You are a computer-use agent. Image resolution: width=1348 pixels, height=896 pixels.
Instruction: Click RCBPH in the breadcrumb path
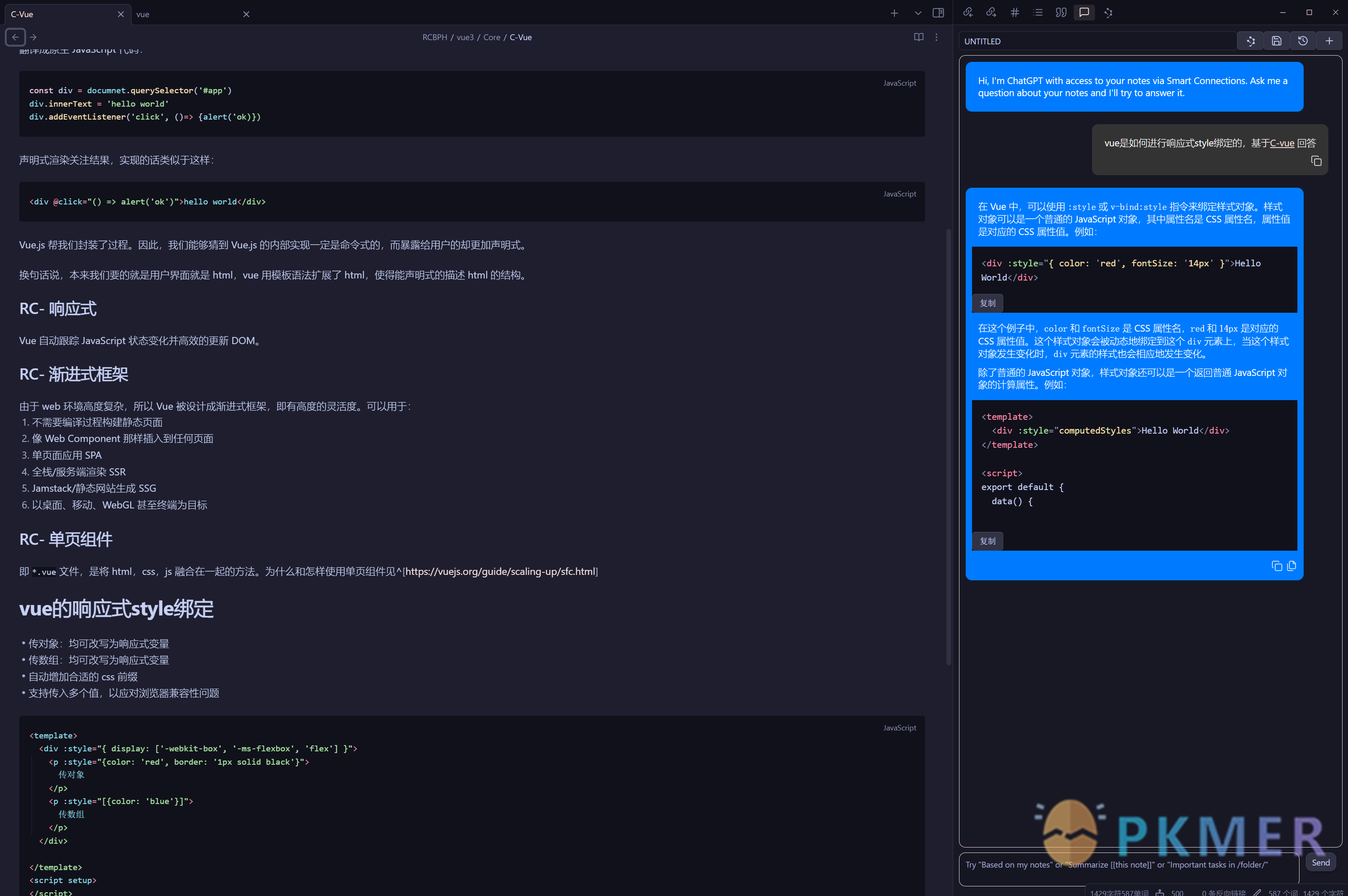point(435,37)
